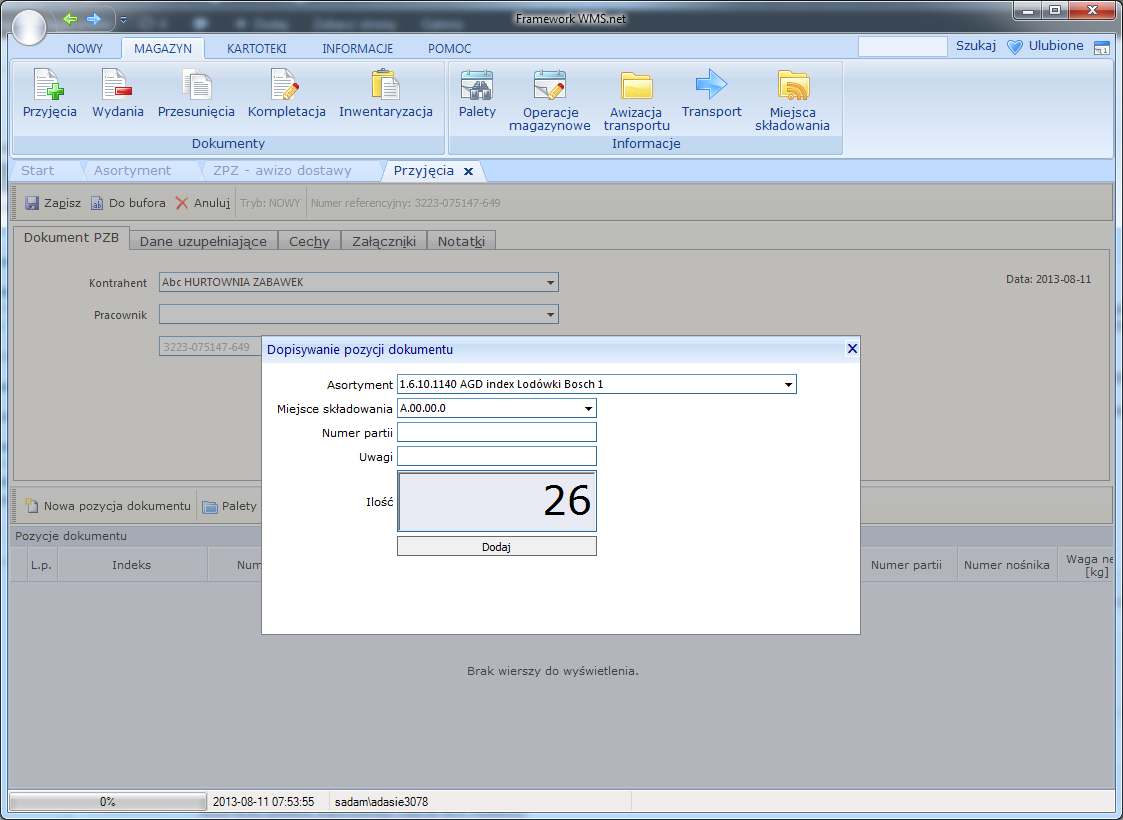1123x820 pixels.
Task: Switch to ZPZ - awizo dostawy tab
Action: [282, 170]
